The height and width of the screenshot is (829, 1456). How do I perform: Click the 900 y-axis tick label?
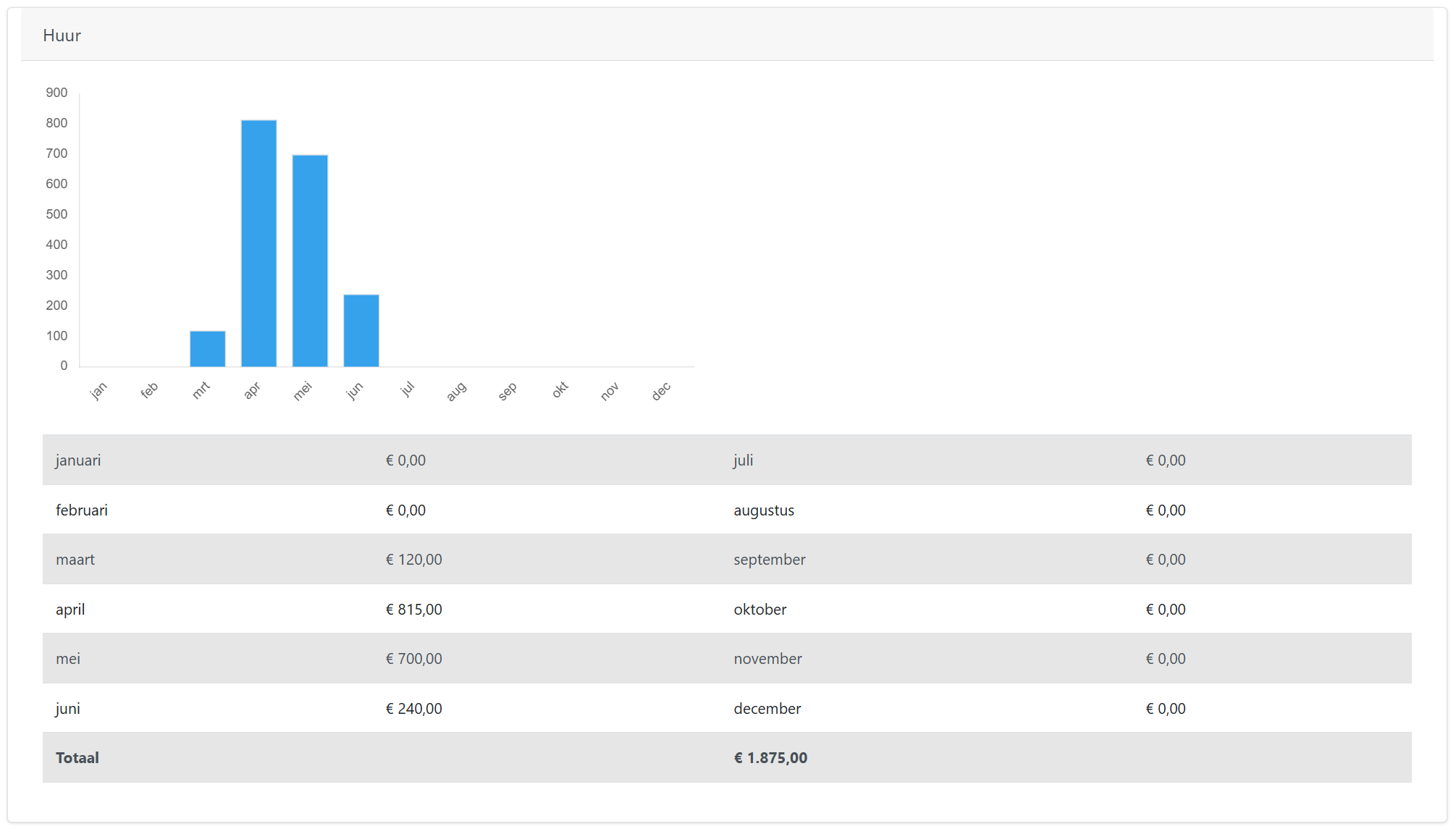[x=56, y=93]
